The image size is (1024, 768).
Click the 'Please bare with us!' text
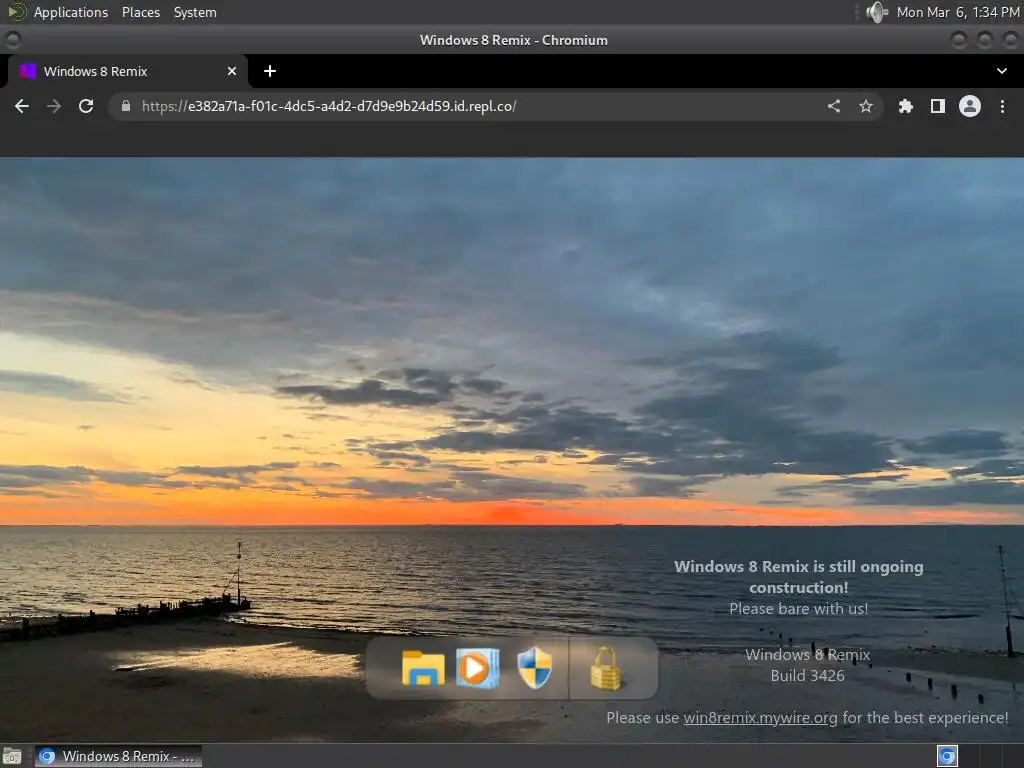(x=799, y=609)
